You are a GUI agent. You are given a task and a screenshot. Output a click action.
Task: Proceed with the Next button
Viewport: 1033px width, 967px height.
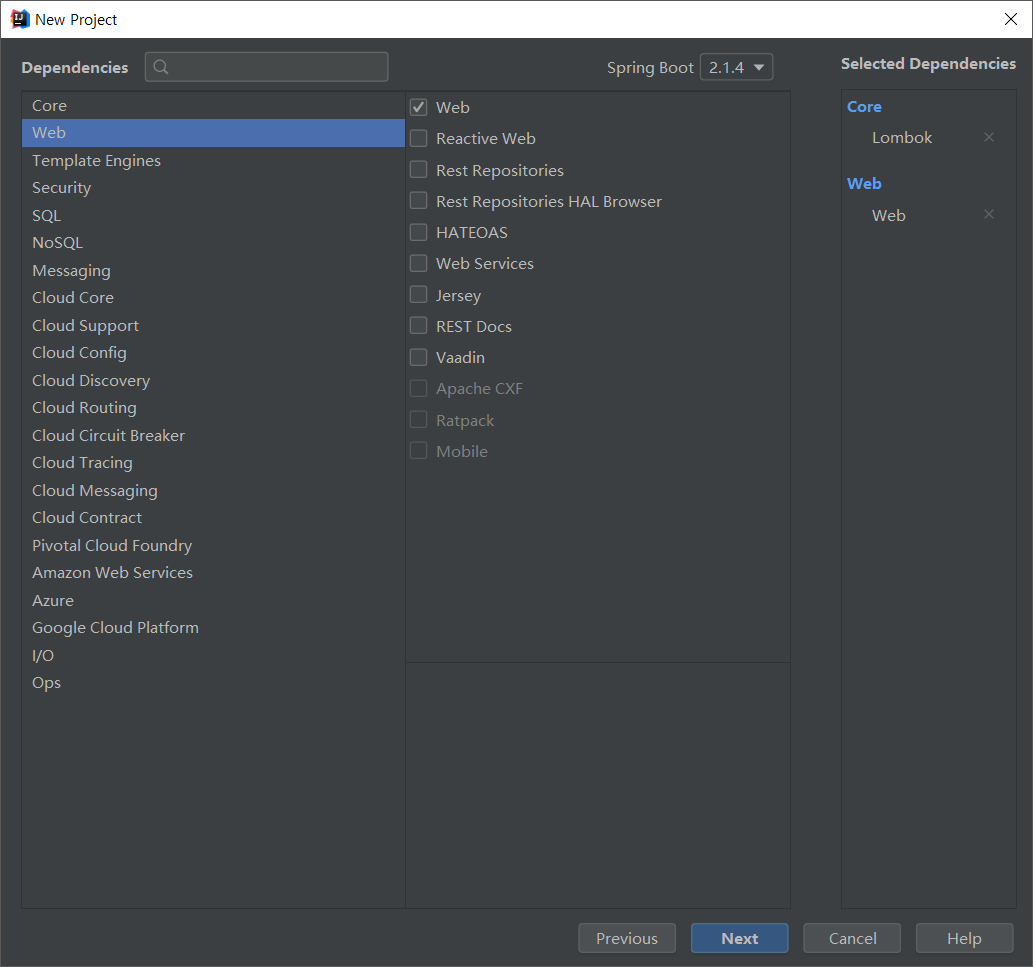(739, 938)
